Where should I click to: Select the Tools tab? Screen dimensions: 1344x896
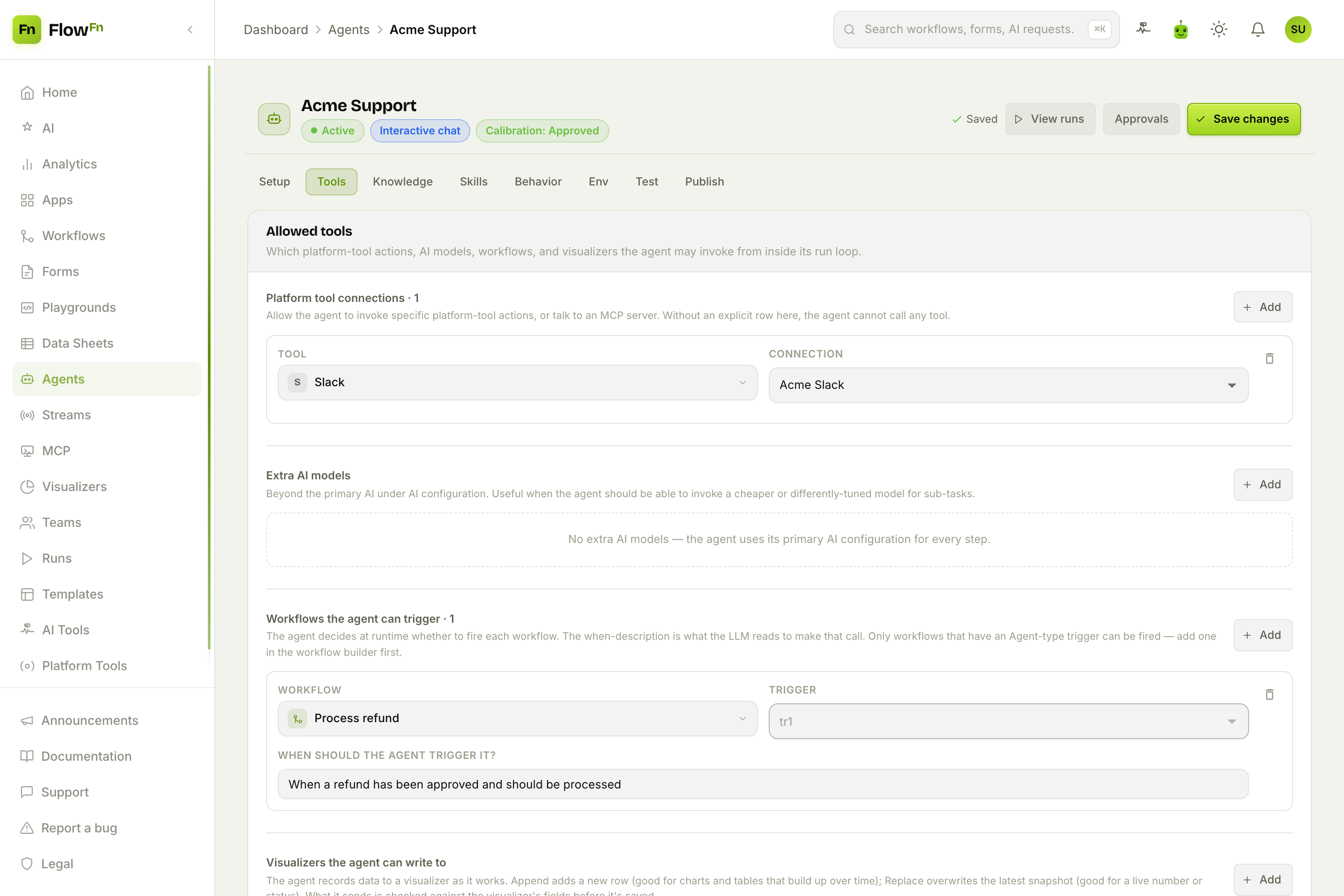pos(332,182)
